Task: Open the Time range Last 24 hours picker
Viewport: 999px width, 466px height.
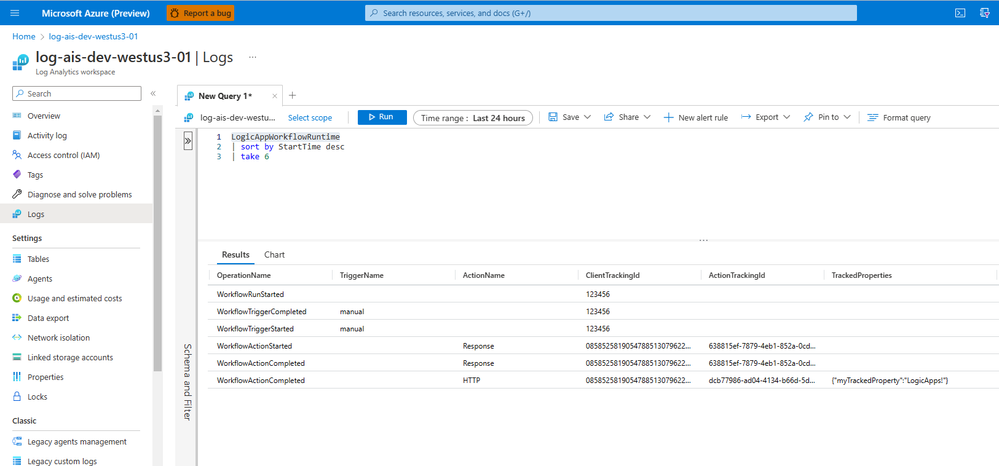Action: pyautogui.click(x=473, y=118)
